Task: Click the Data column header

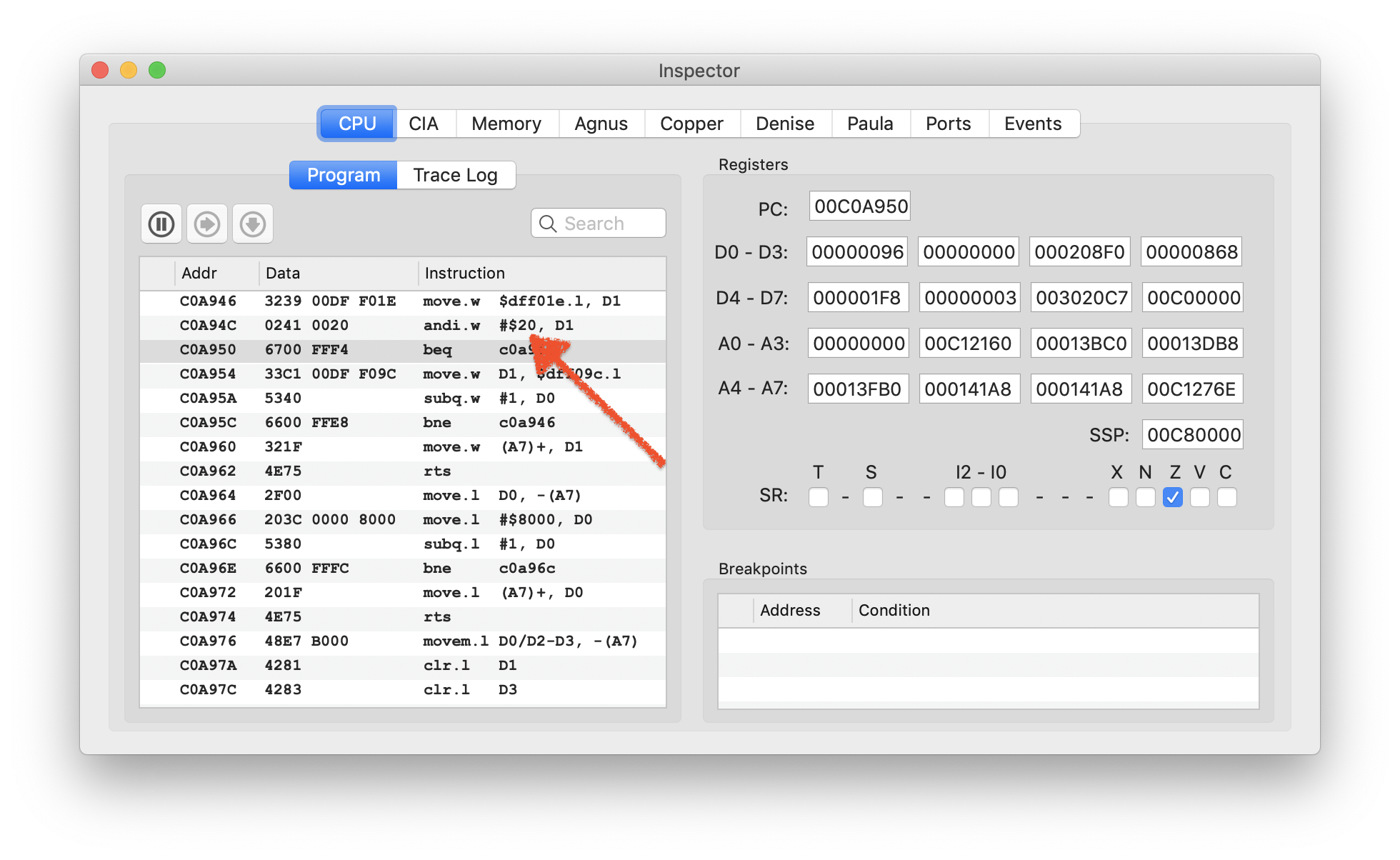Action: point(339,274)
